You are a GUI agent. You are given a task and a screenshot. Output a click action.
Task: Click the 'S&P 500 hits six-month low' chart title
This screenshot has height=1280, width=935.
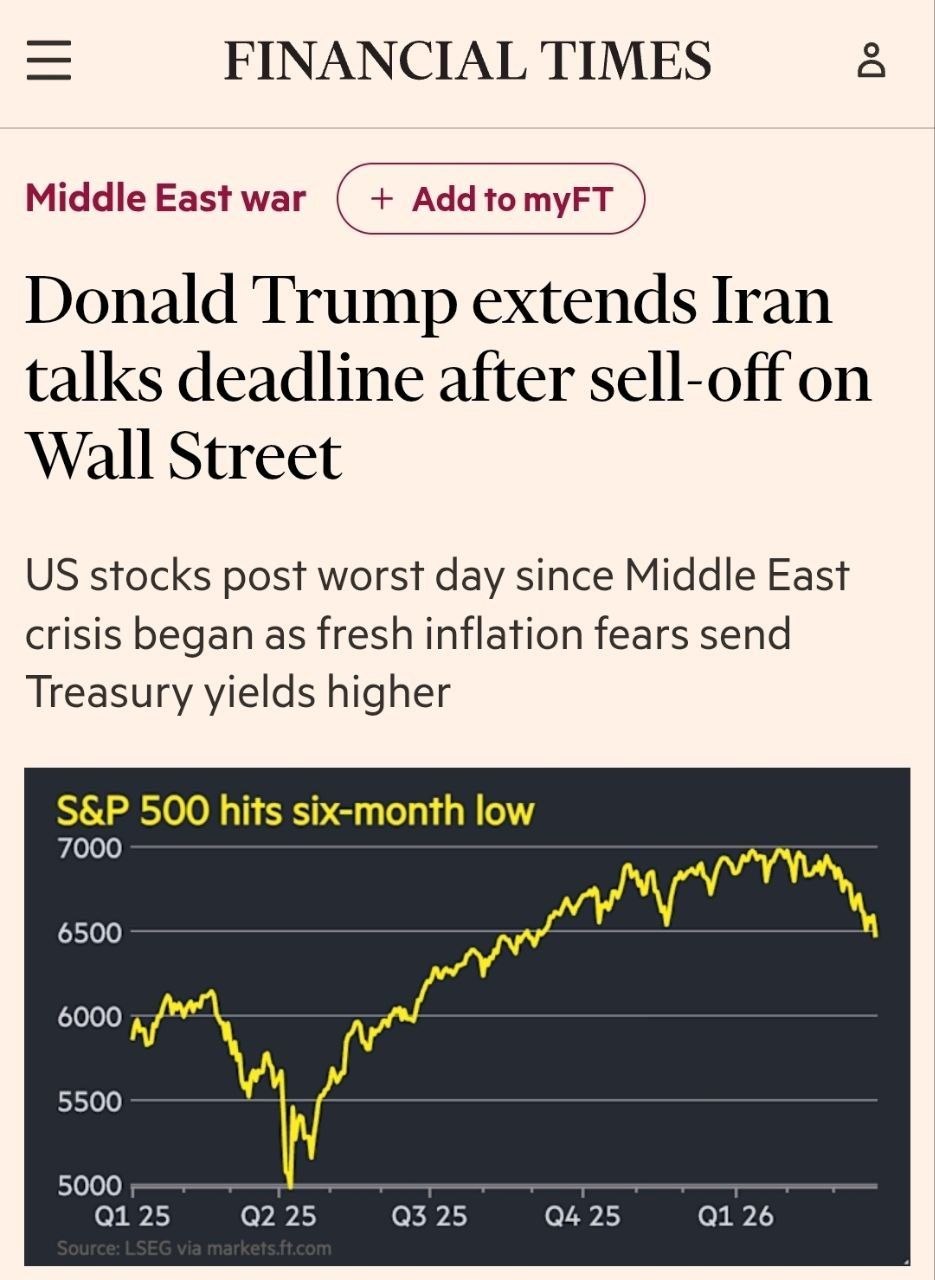click(x=297, y=811)
